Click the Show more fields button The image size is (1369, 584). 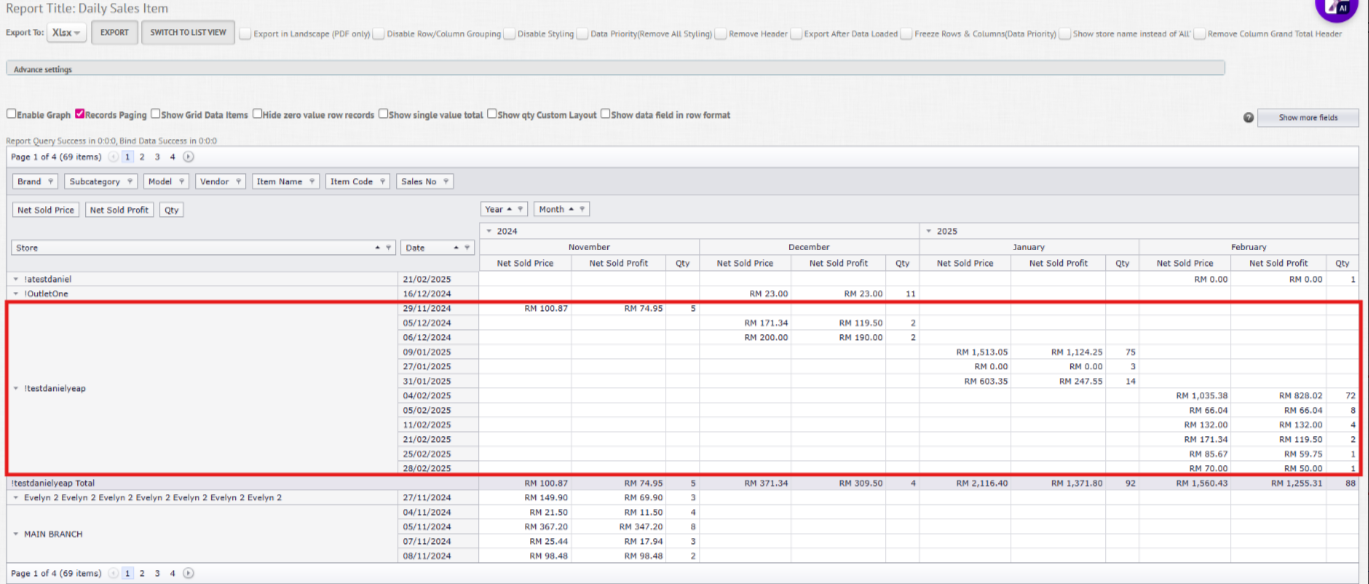(x=1307, y=118)
